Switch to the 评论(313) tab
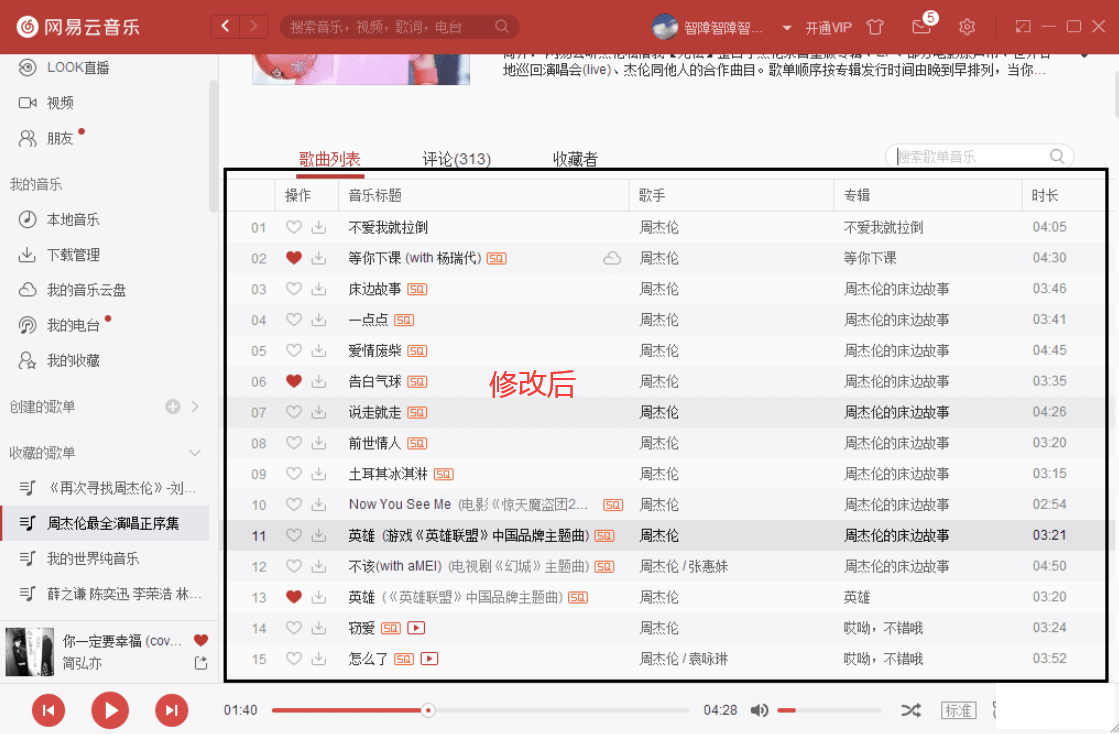1119x734 pixels. [457, 159]
